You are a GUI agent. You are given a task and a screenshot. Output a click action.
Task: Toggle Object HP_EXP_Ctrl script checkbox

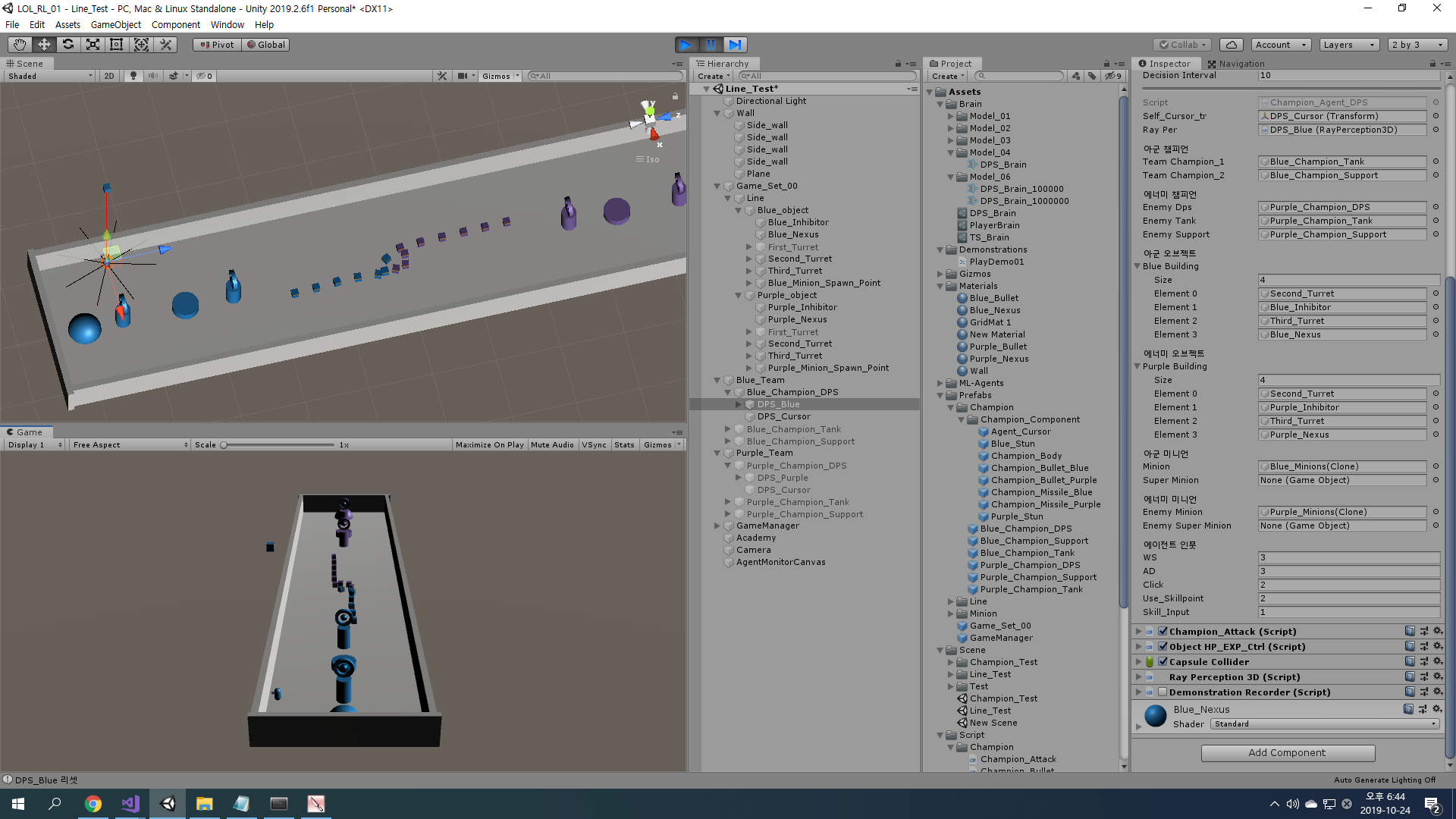(1163, 646)
